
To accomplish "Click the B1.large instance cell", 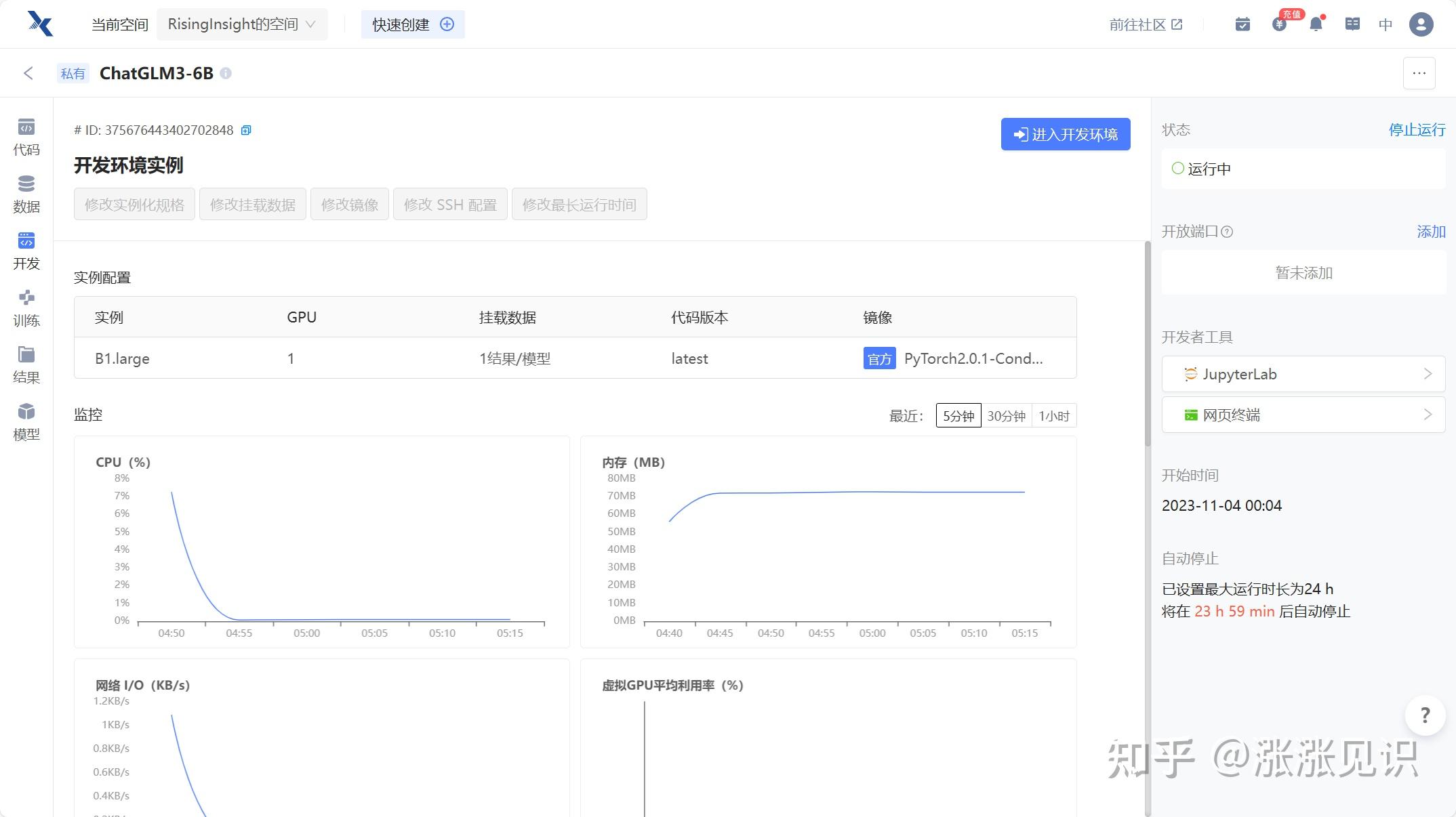I will (122, 358).
